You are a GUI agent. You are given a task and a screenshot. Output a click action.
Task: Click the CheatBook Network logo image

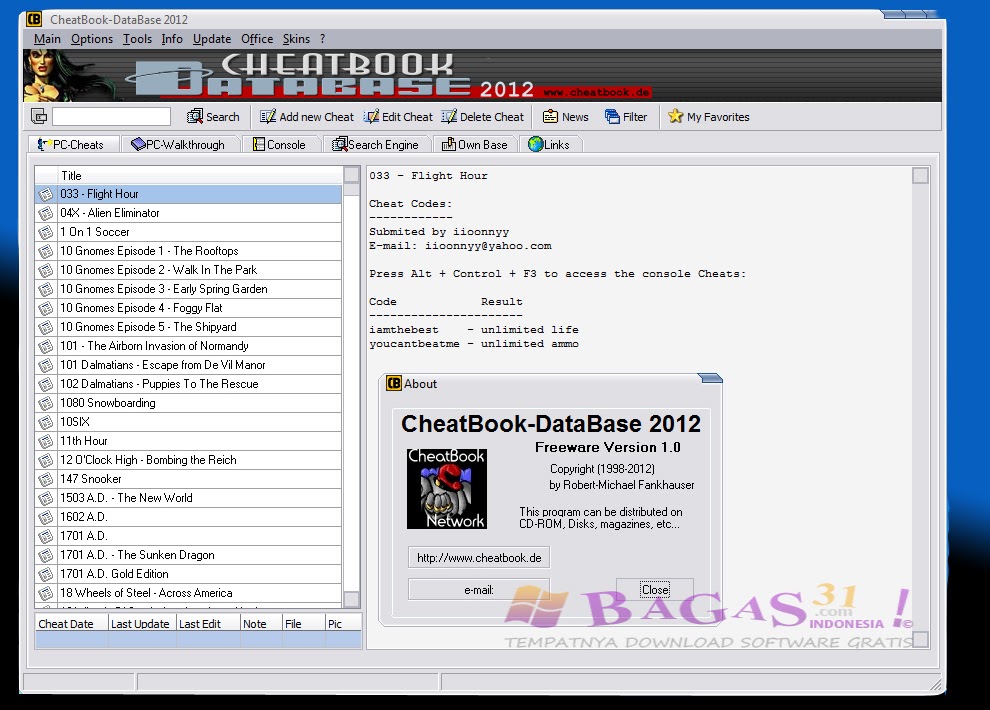point(446,488)
